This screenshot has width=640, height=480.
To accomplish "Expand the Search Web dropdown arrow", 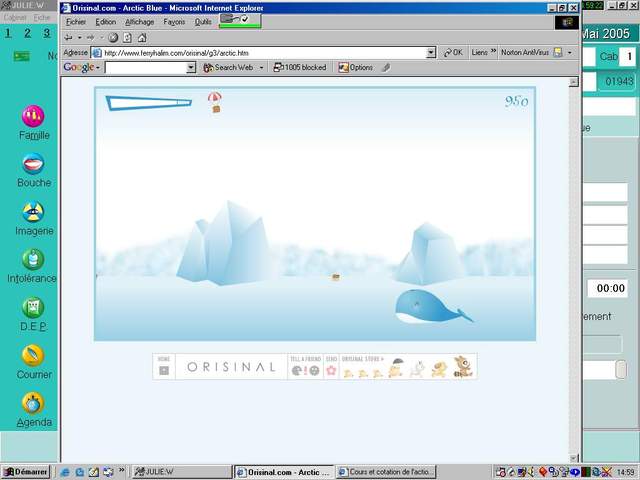I will pos(261,67).
